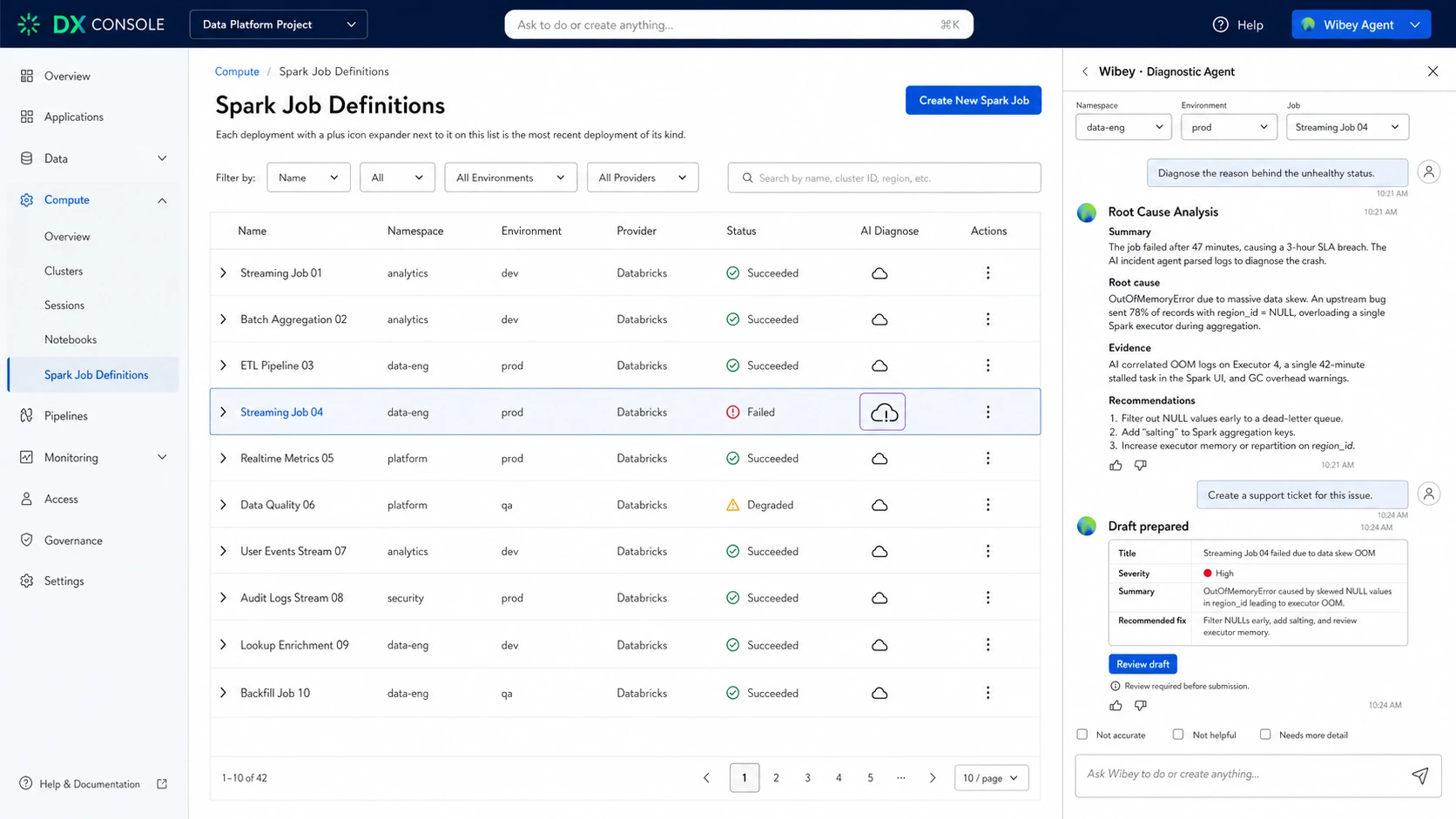1456x819 pixels.
Task: Open actions menu for Realtime Metrics 05
Action: pos(988,458)
